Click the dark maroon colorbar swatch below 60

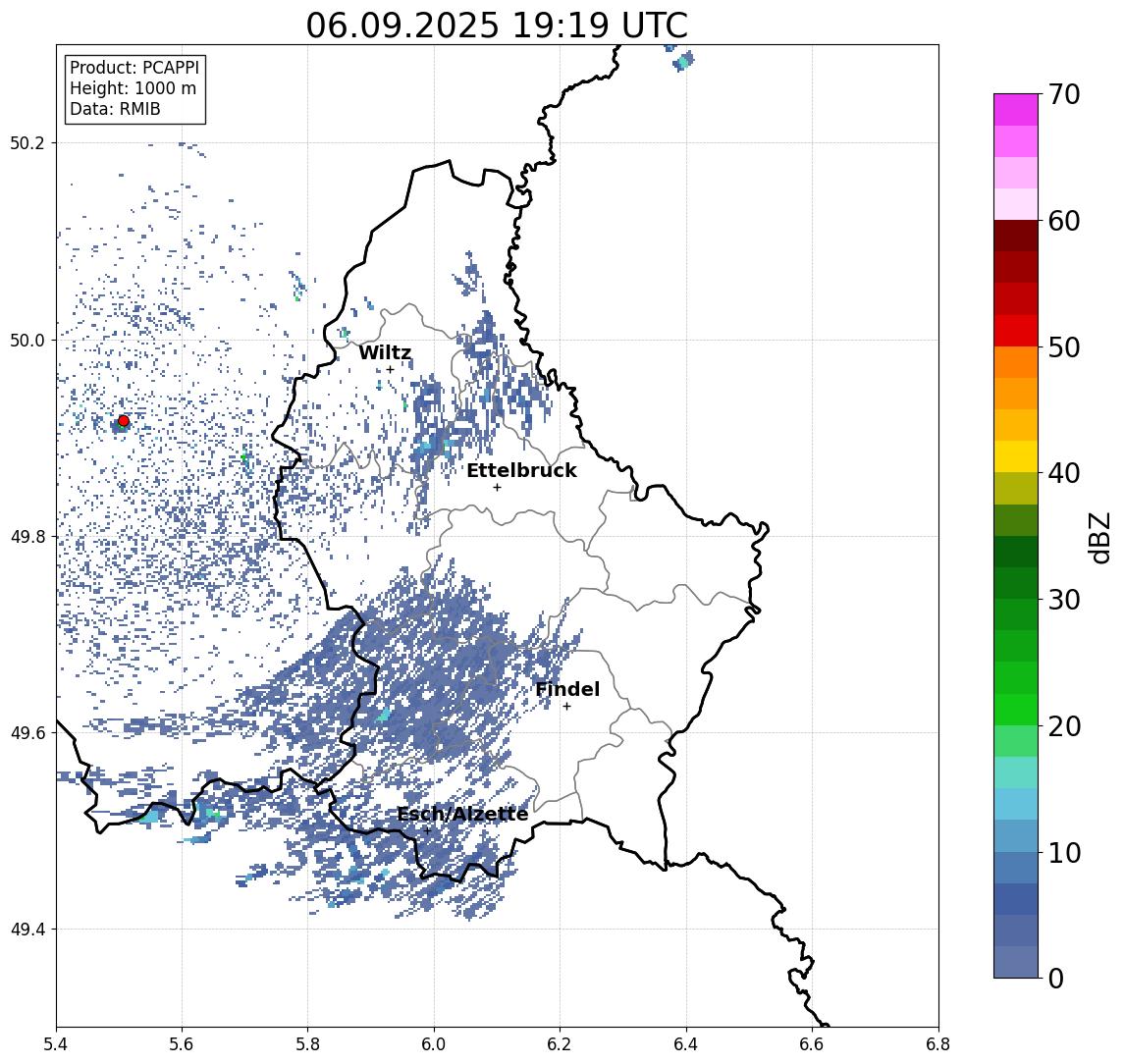pos(1016,236)
